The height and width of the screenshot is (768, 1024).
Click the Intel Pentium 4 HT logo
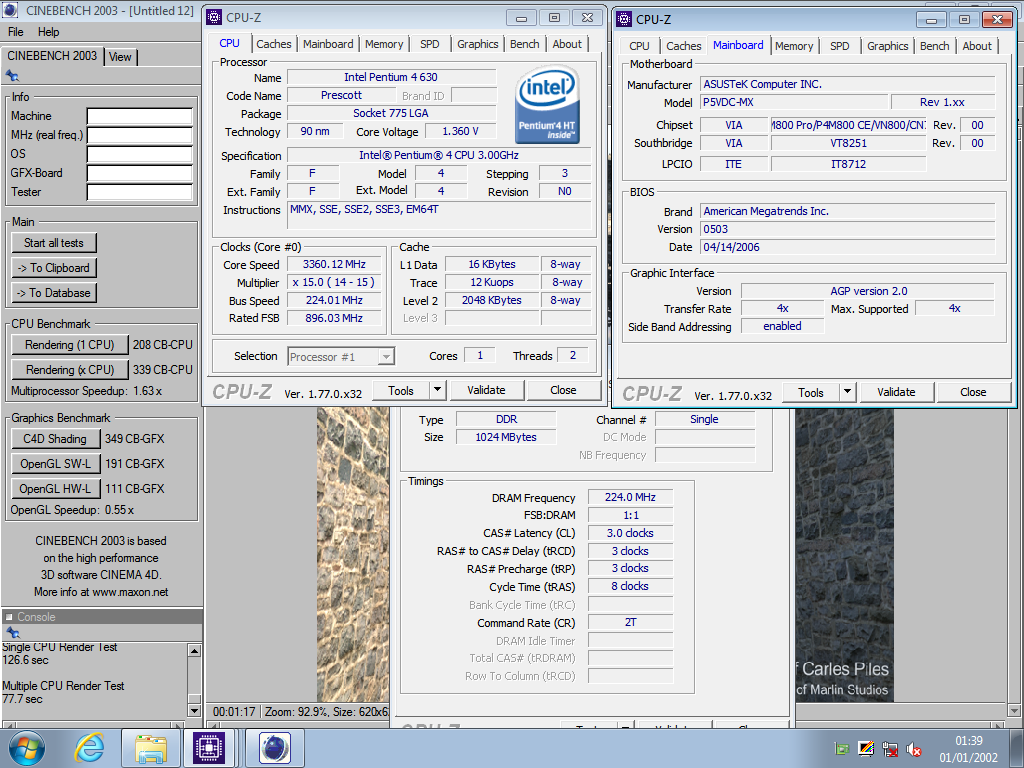(x=547, y=105)
